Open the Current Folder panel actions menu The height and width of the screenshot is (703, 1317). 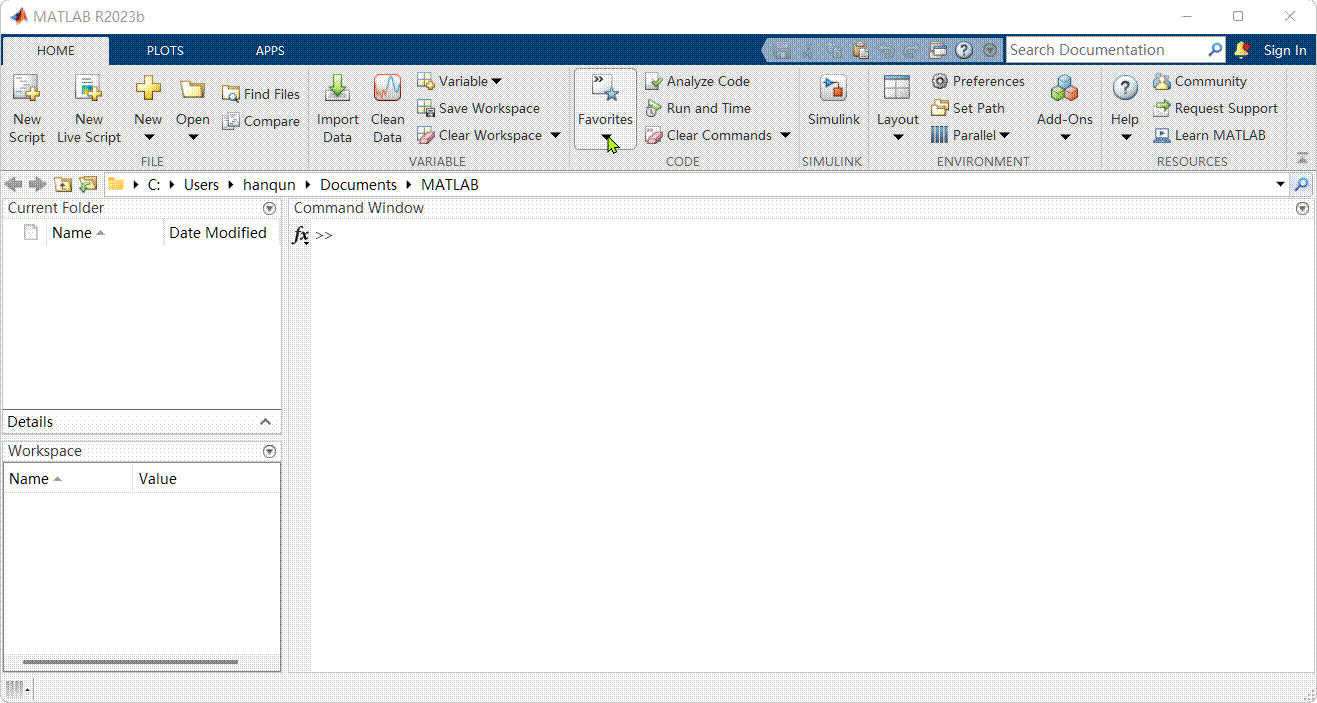(x=269, y=208)
